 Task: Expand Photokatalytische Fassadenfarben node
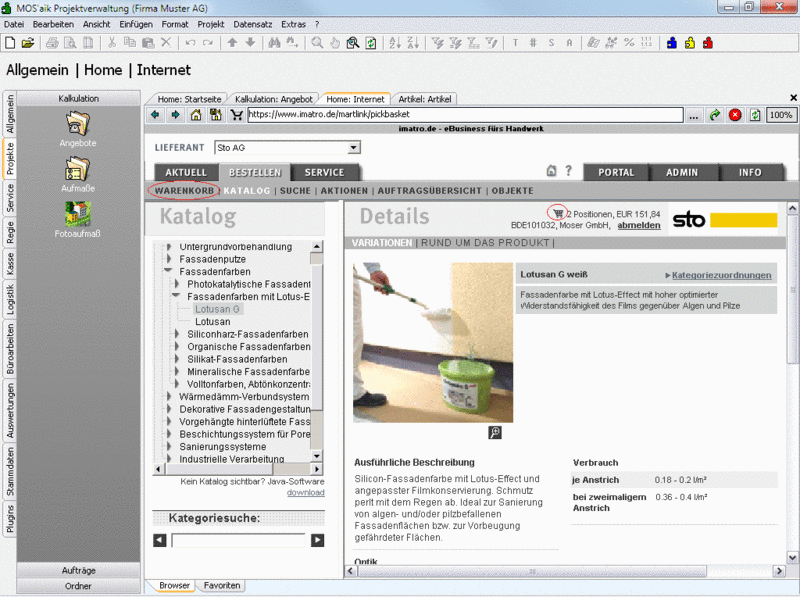(177, 284)
